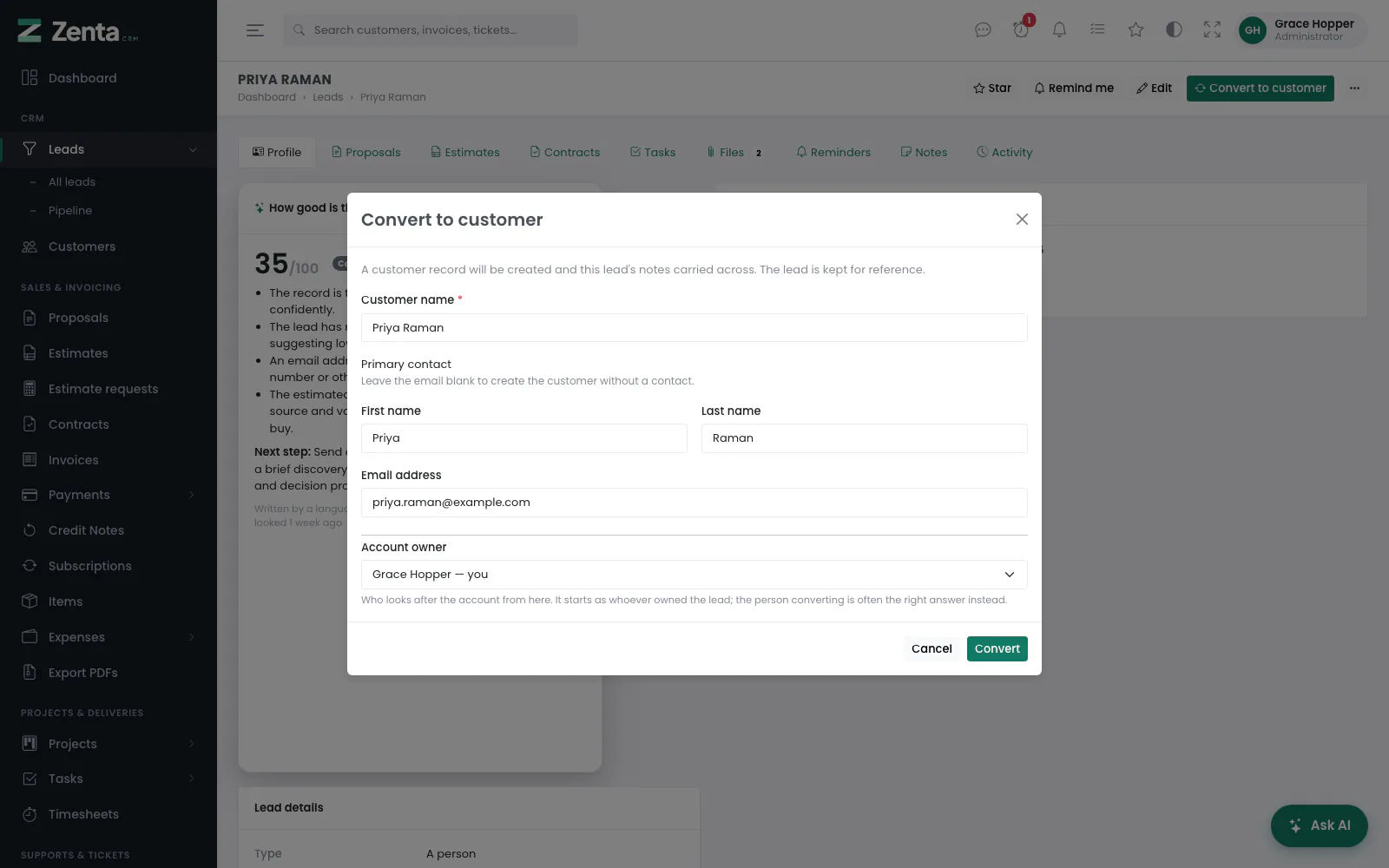Click the Edit lead button
This screenshot has width=1389, height=868.
(1155, 88)
